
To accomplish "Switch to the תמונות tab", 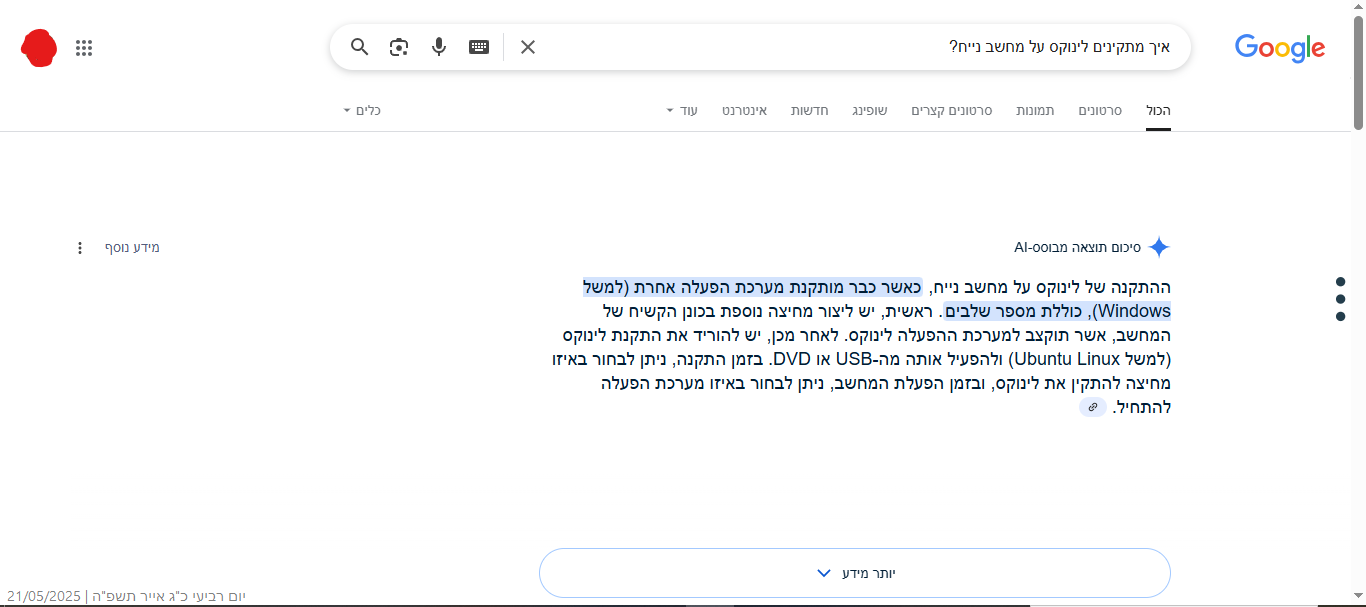I will click(x=1035, y=110).
